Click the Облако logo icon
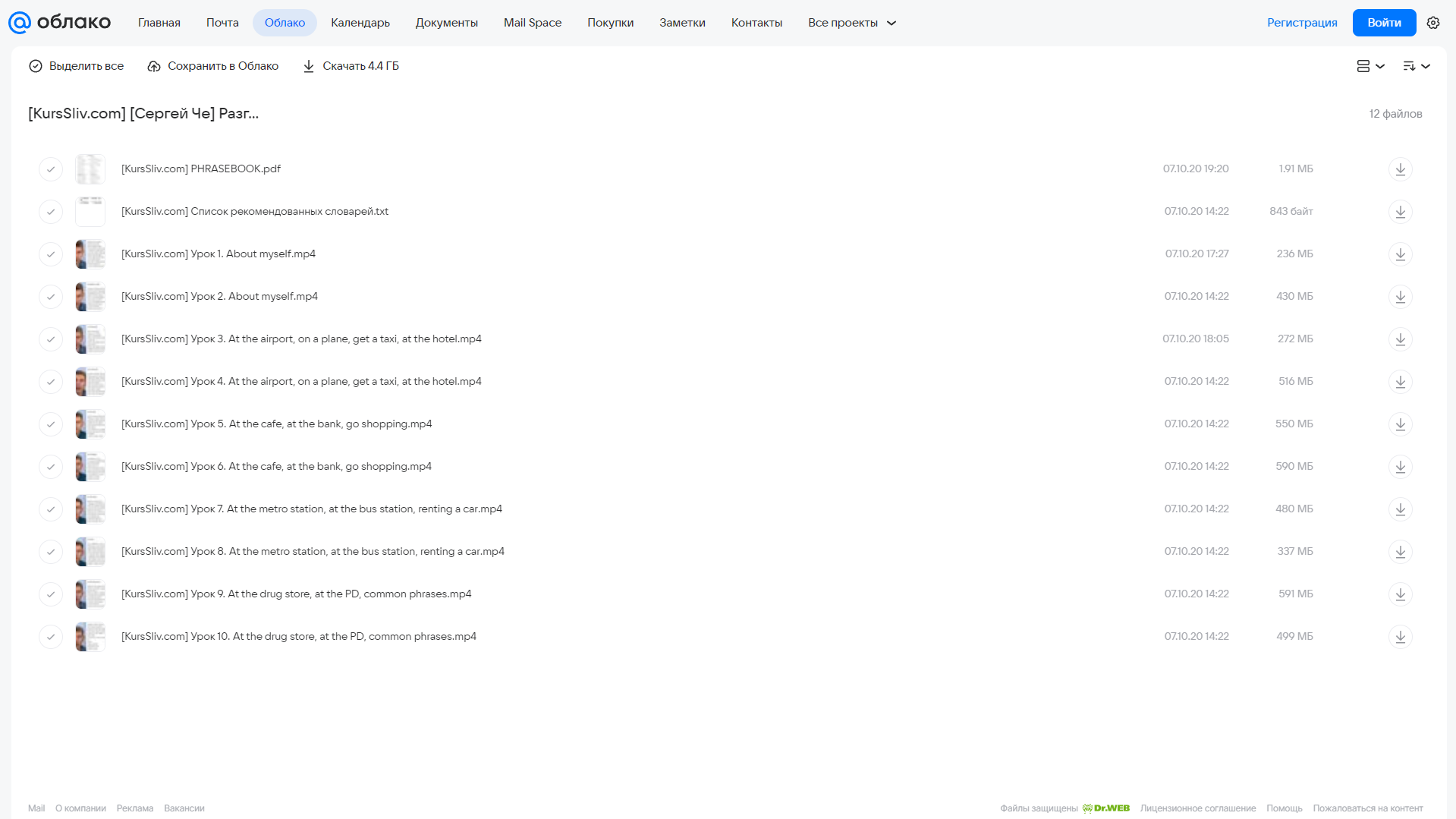 20,23
